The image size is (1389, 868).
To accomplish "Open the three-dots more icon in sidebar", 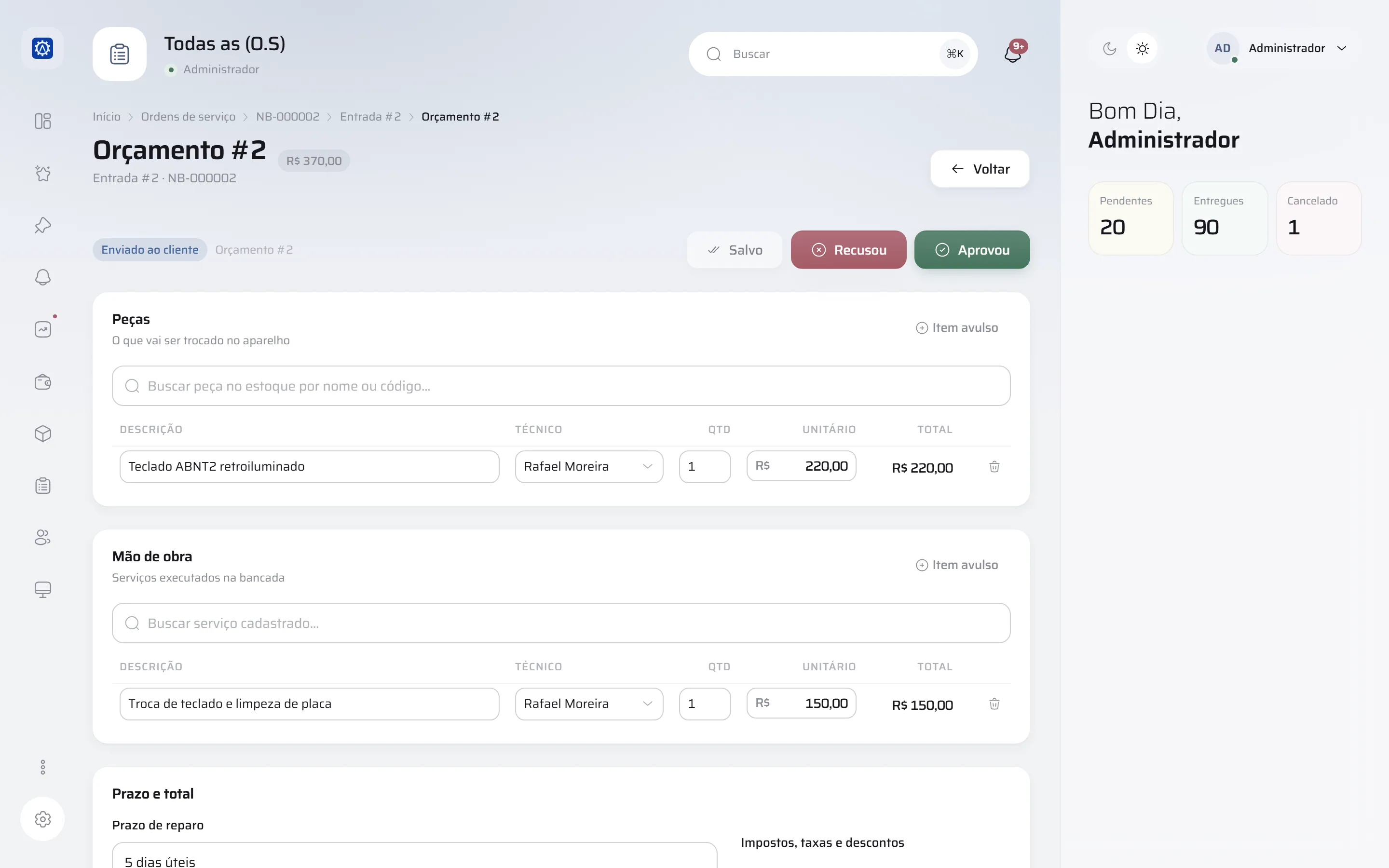I will point(42,767).
